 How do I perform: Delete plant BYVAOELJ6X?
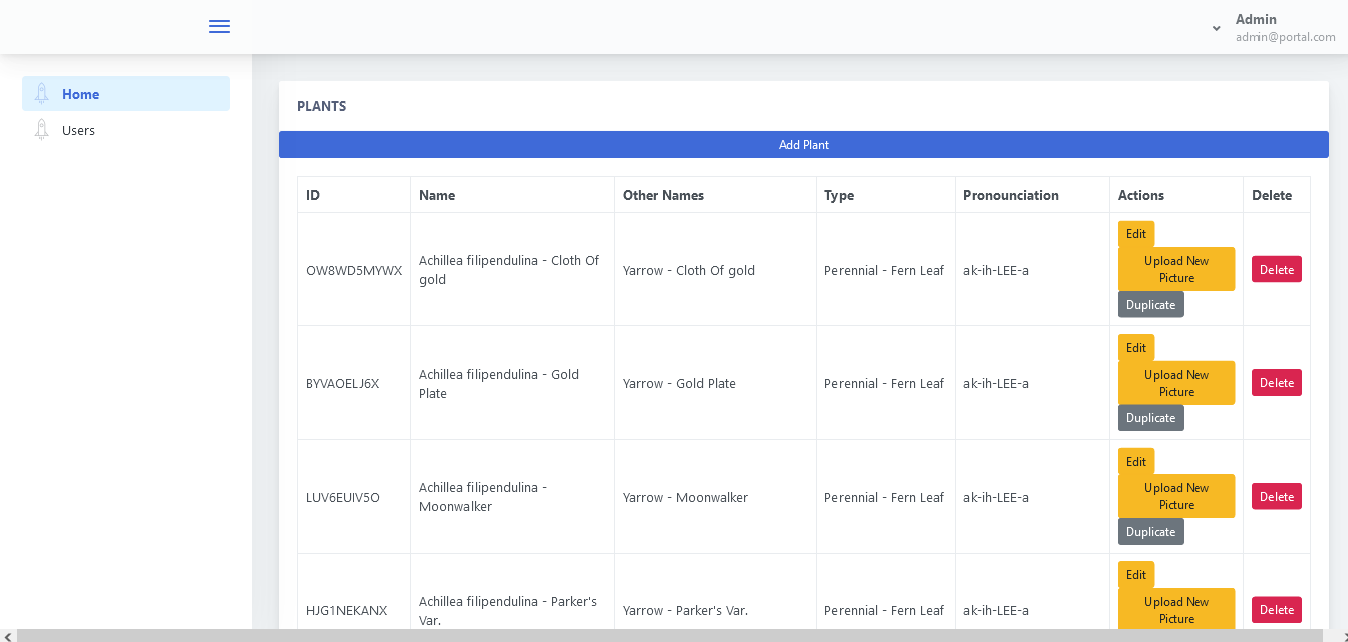click(x=1276, y=383)
